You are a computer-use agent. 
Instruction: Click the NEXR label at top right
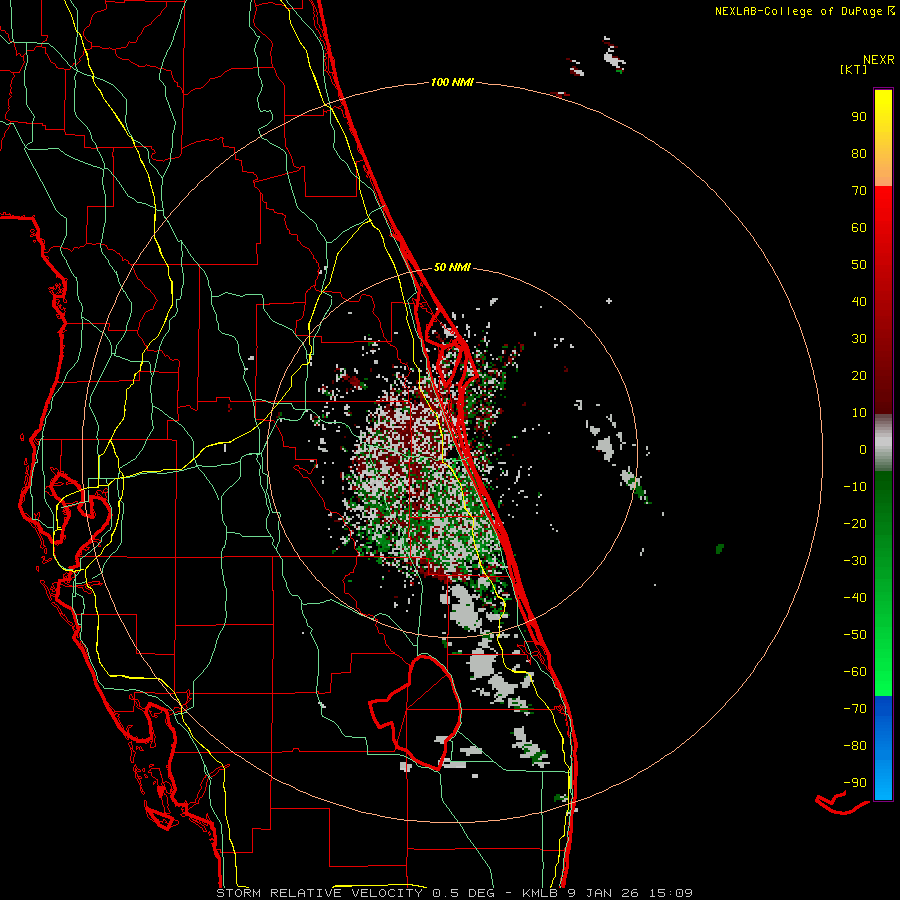[x=879, y=60]
